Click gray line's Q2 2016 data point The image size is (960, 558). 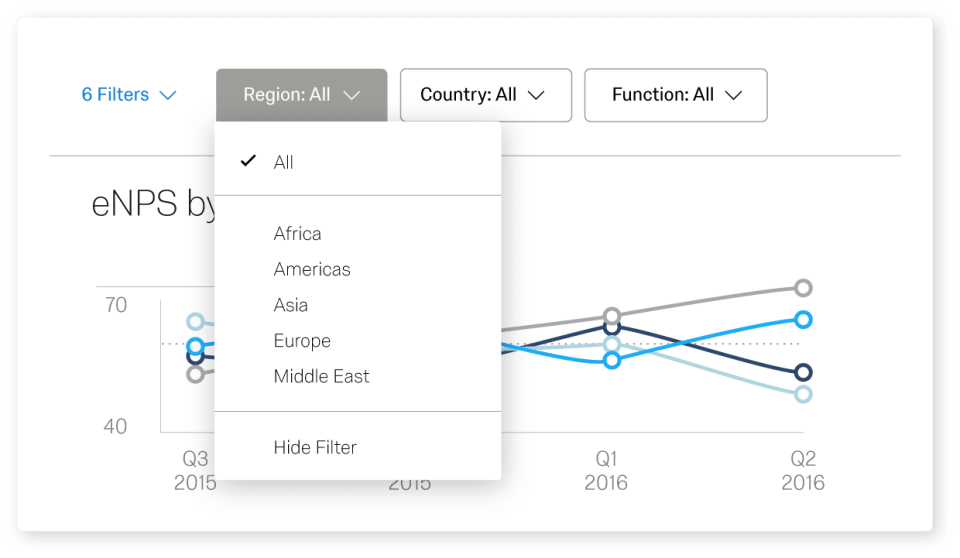point(802,288)
